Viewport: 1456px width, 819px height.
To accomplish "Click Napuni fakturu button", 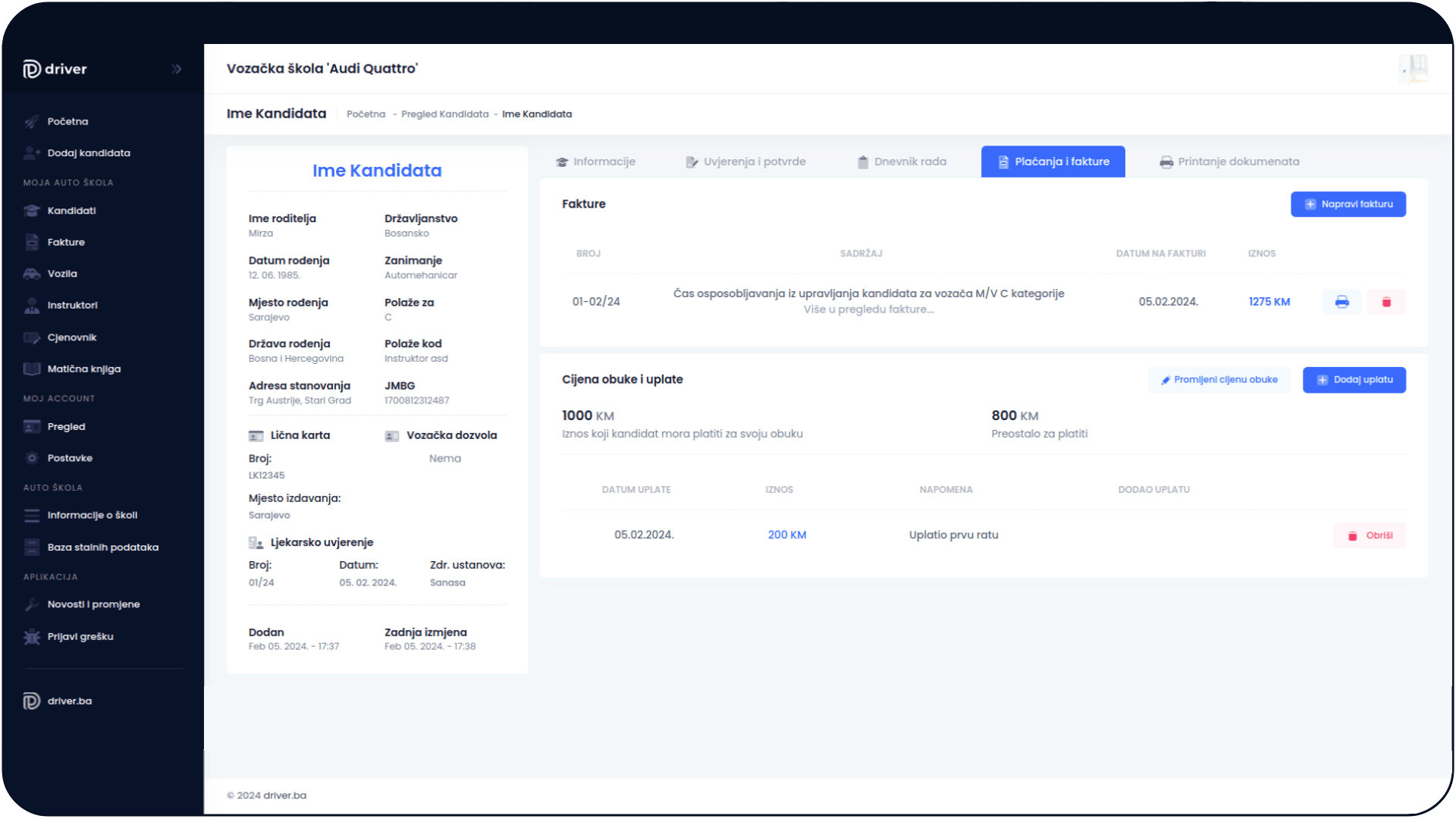I will (x=1349, y=204).
